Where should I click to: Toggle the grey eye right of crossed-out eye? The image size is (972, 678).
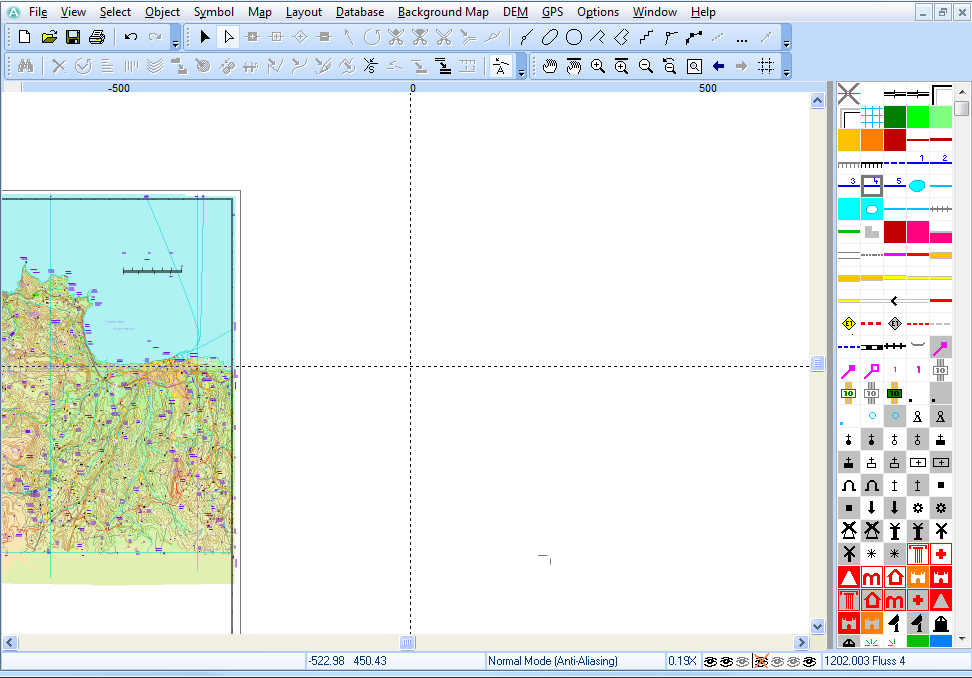click(776, 661)
